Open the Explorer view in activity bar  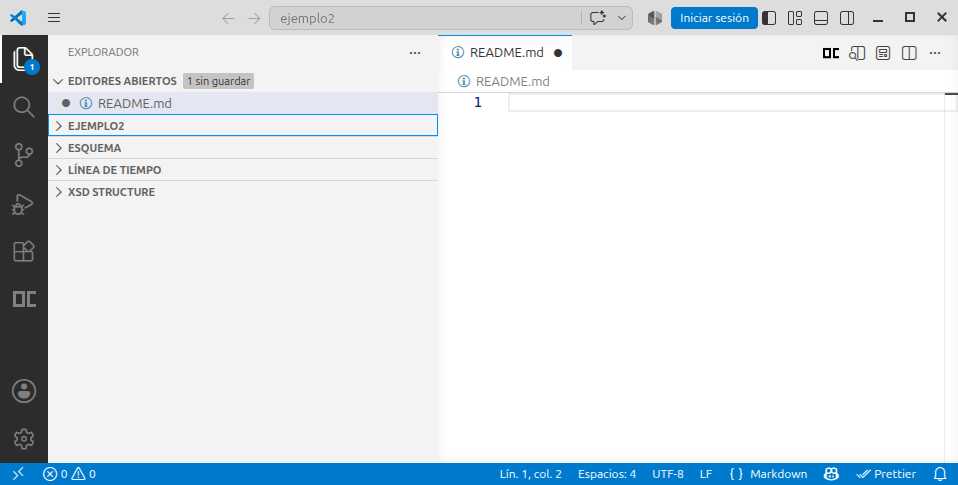click(24, 59)
